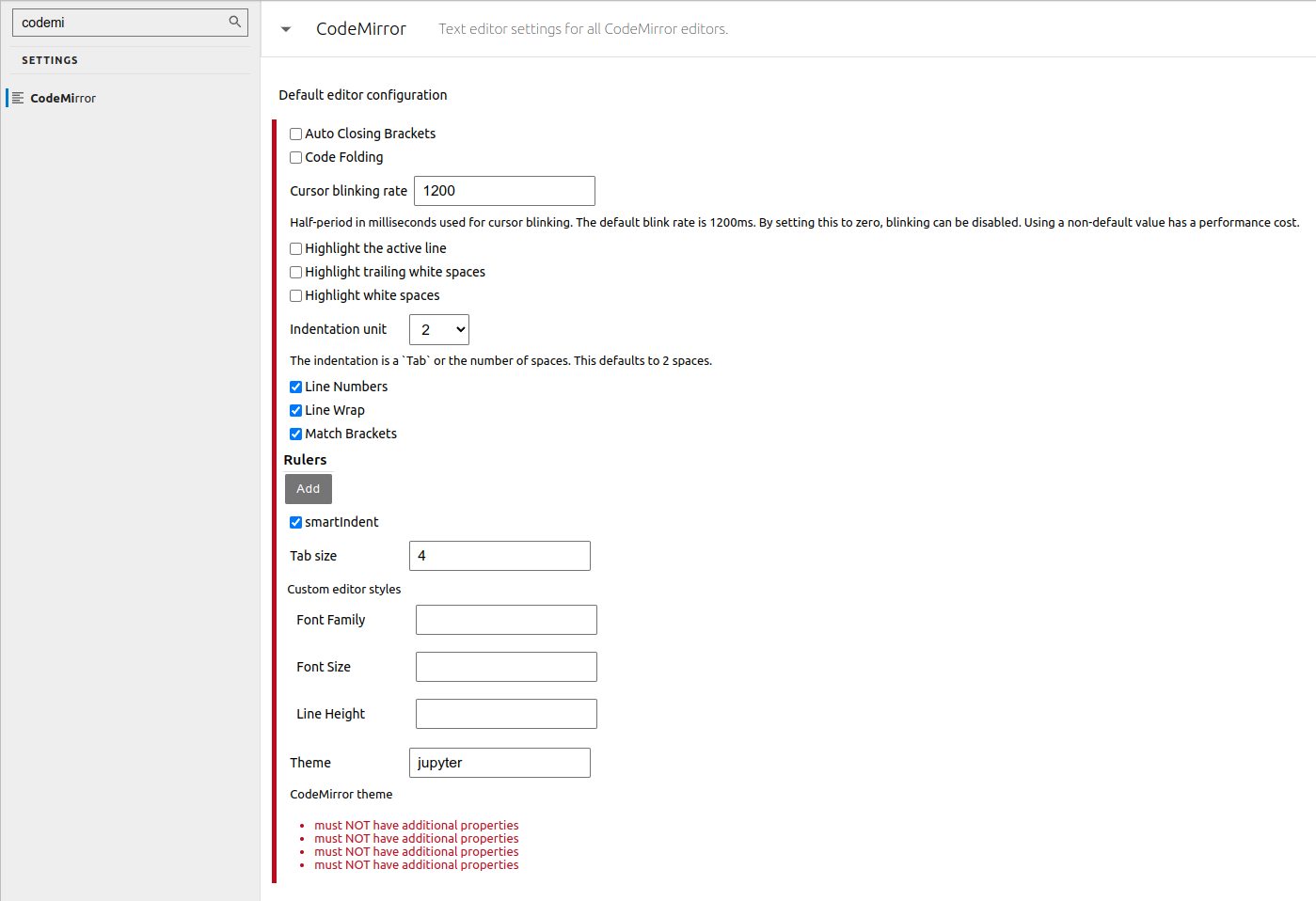Click the empty Font Family field
1316x901 pixels.
click(x=506, y=620)
